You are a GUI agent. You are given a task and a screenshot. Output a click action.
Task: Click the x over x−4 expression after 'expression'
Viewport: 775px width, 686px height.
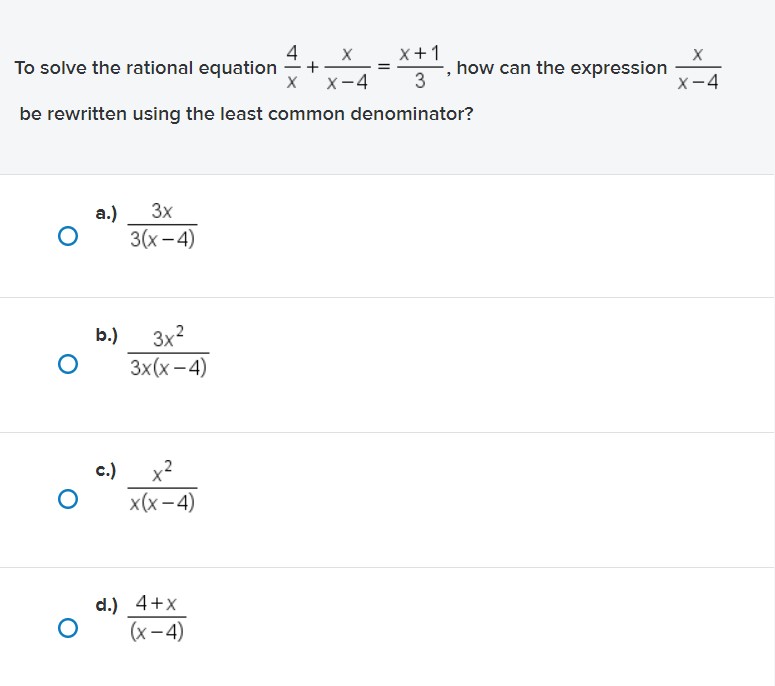coord(698,68)
